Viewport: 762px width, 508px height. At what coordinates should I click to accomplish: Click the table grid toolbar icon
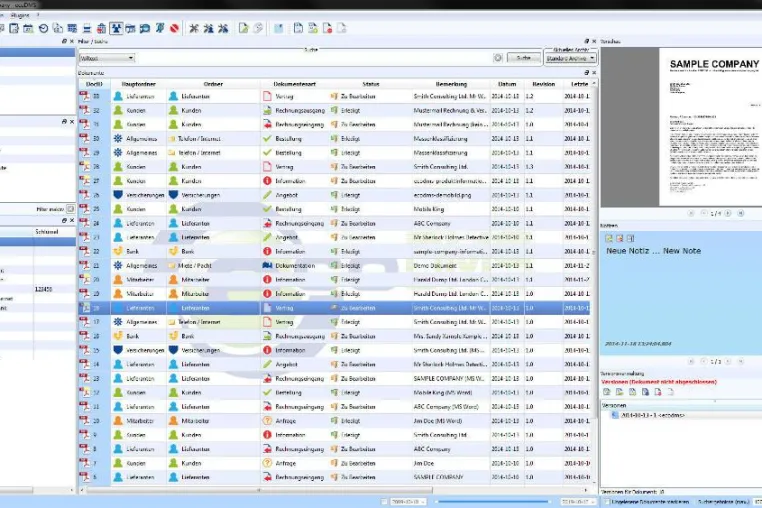(x=72, y=28)
